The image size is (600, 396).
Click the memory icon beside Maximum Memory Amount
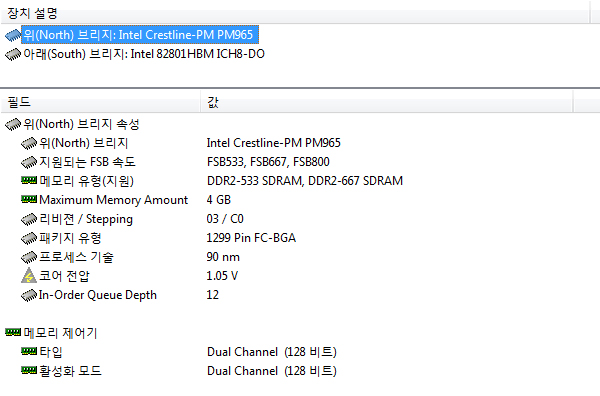point(29,199)
